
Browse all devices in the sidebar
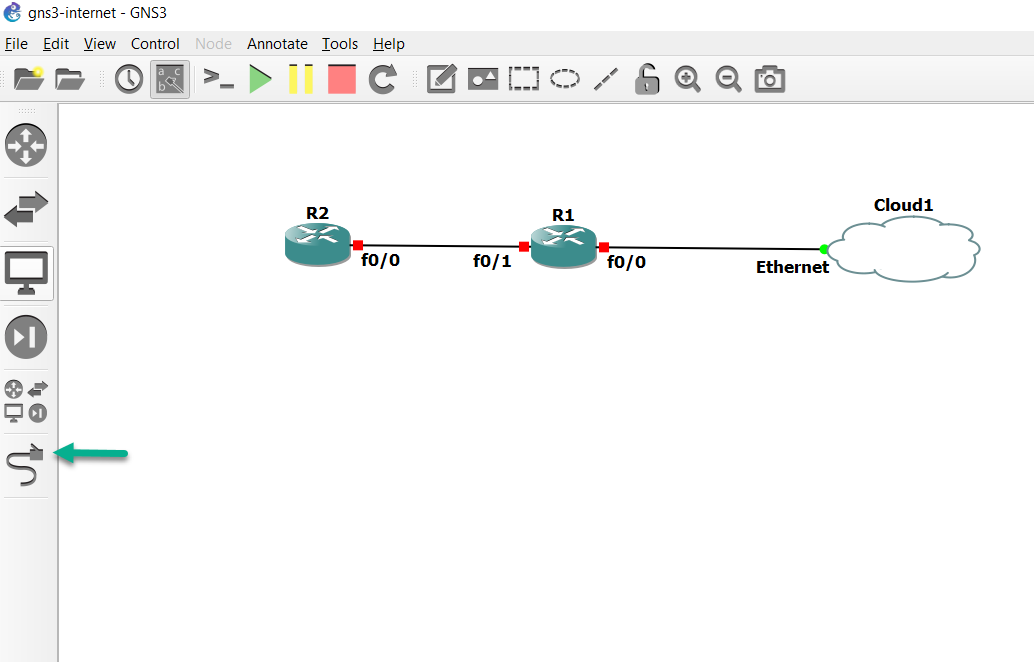click(26, 401)
